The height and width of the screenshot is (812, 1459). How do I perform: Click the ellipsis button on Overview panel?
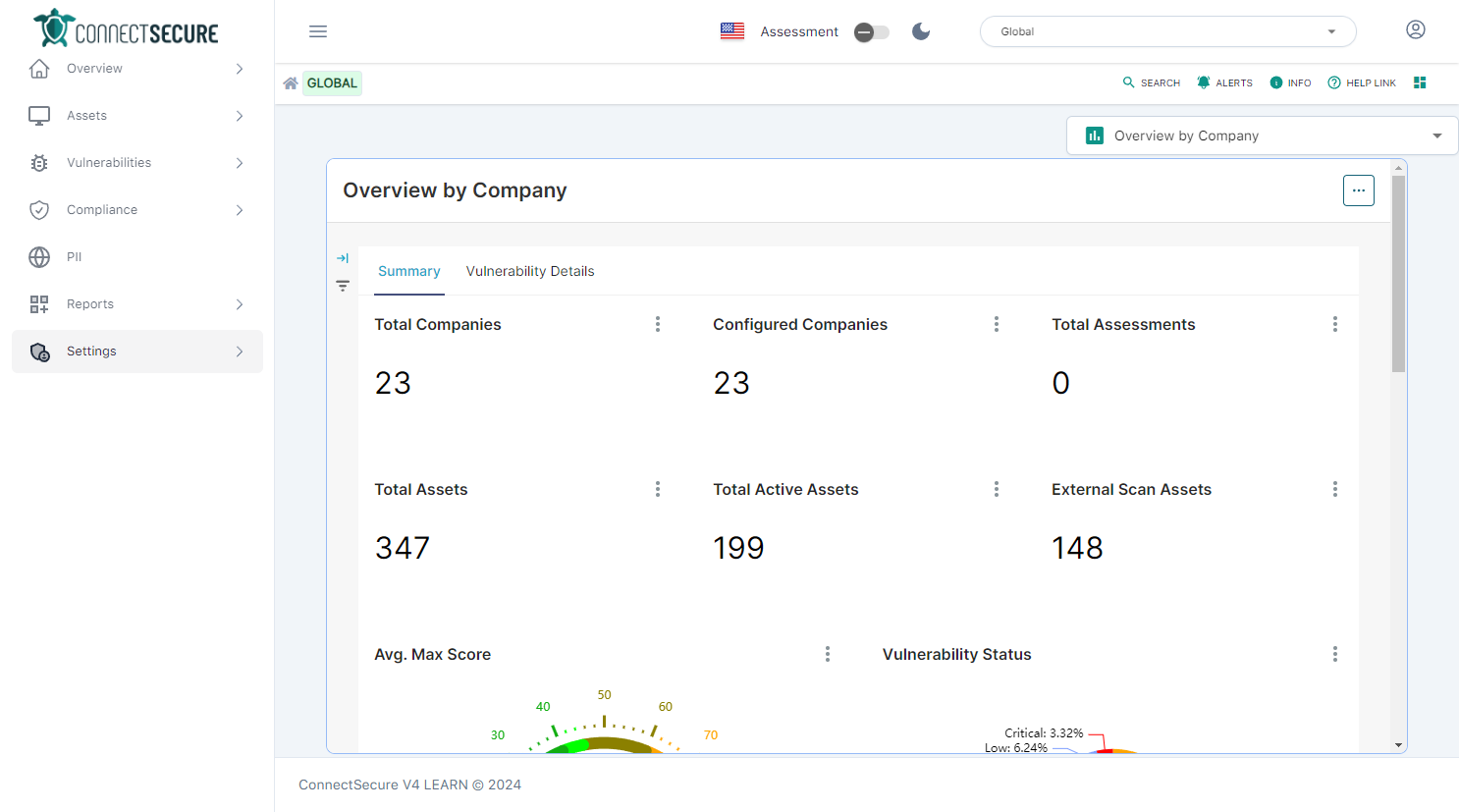pos(1358,190)
